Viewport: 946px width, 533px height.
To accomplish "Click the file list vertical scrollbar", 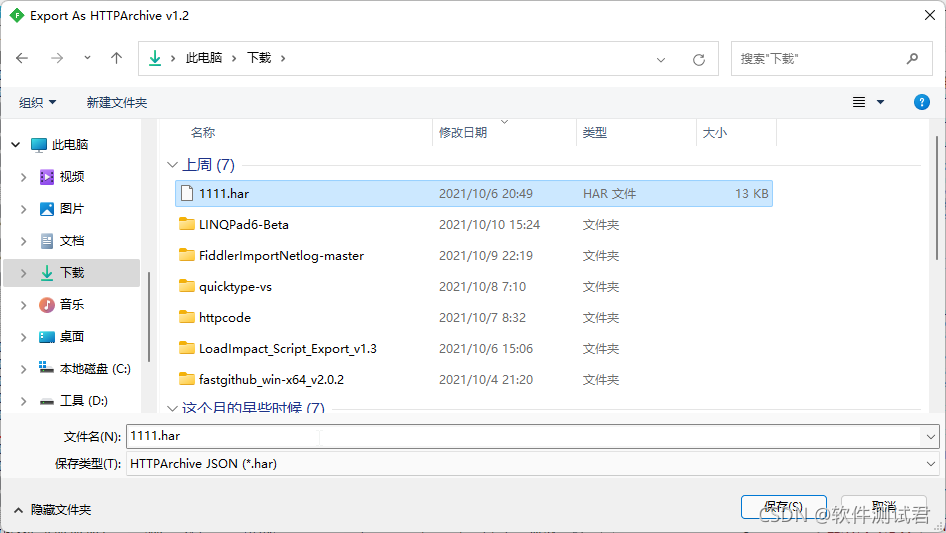I will click(936, 199).
